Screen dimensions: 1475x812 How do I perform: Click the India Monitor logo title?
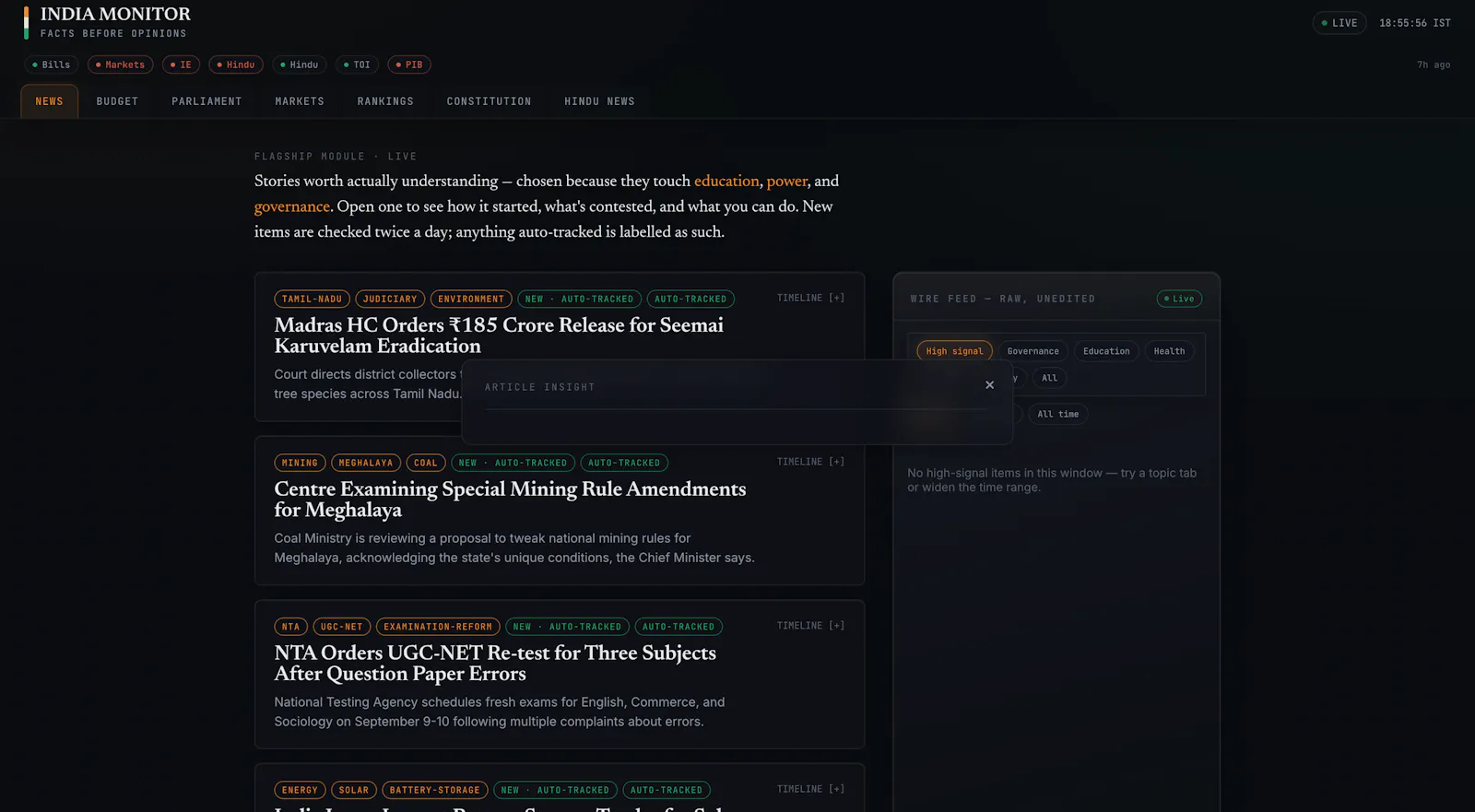(115, 14)
